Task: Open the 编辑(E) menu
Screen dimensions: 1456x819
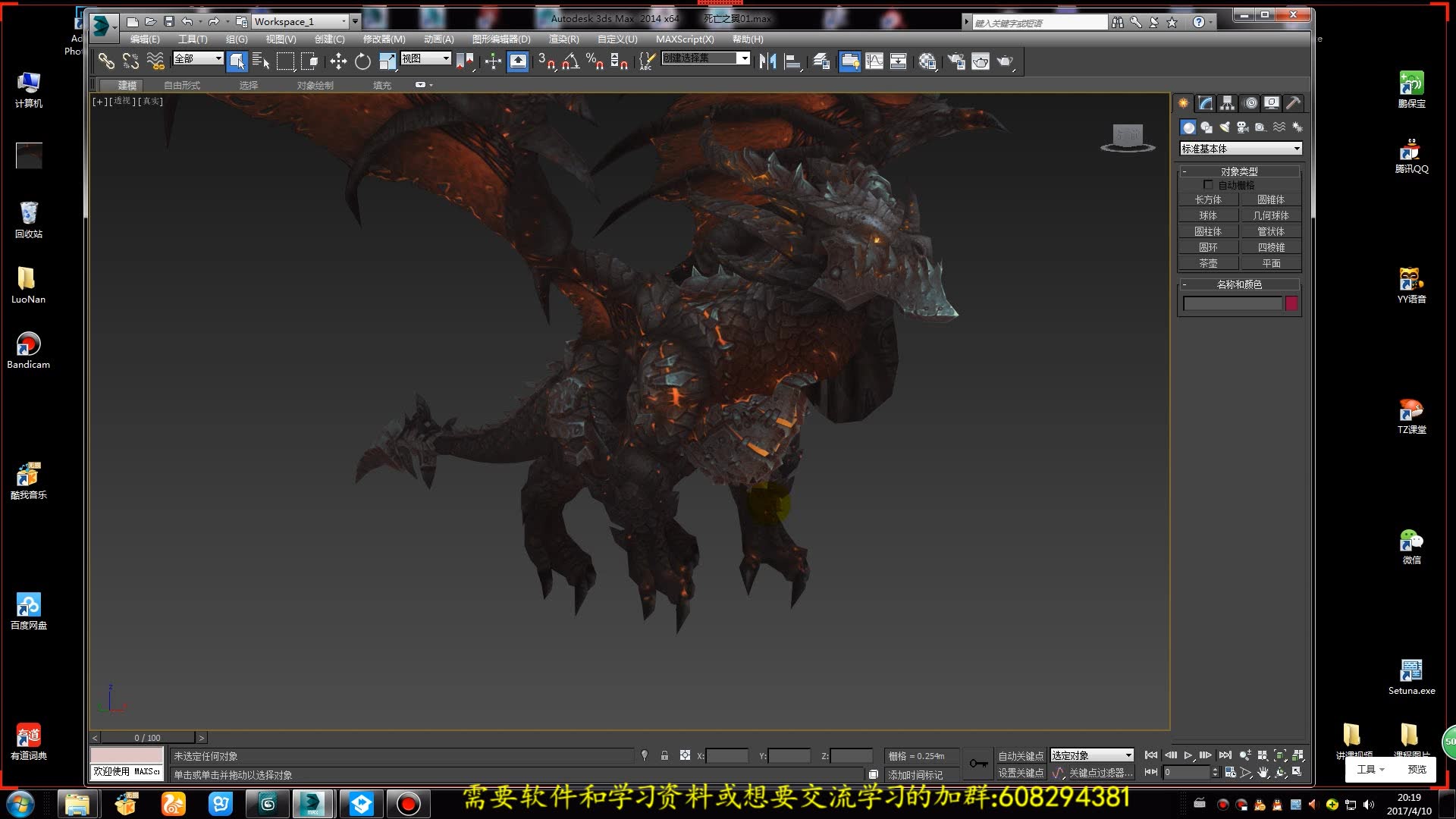Action: (x=145, y=39)
